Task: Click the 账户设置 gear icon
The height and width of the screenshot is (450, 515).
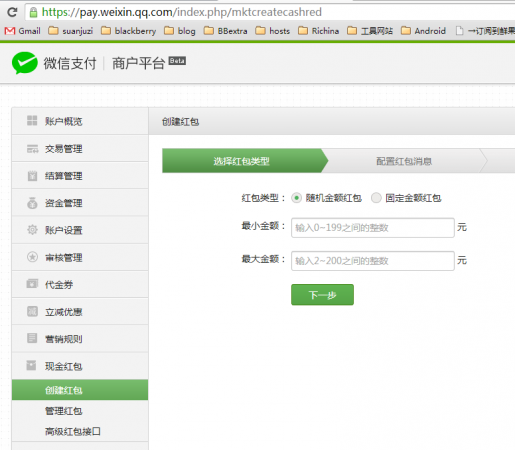Action: 32,230
